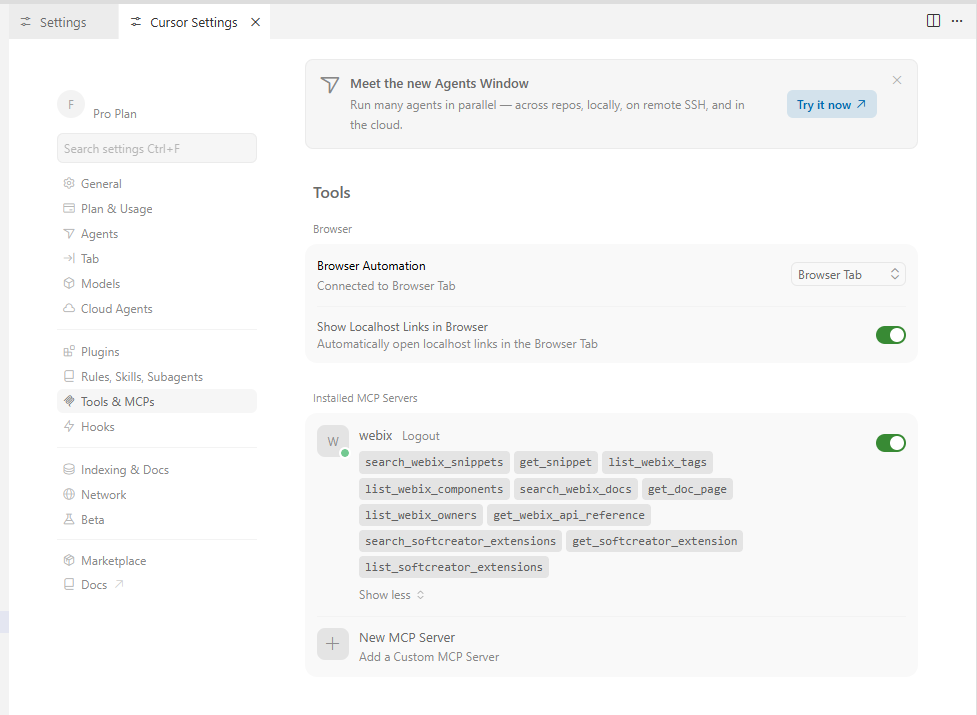Open the more actions ellipsis menu
This screenshot has height=715, width=977.
pyautogui.click(x=957, y=21)
